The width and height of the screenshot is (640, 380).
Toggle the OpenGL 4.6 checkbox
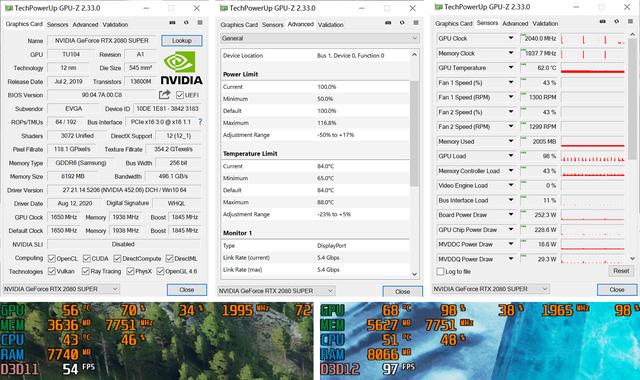[x=160, y=271]
